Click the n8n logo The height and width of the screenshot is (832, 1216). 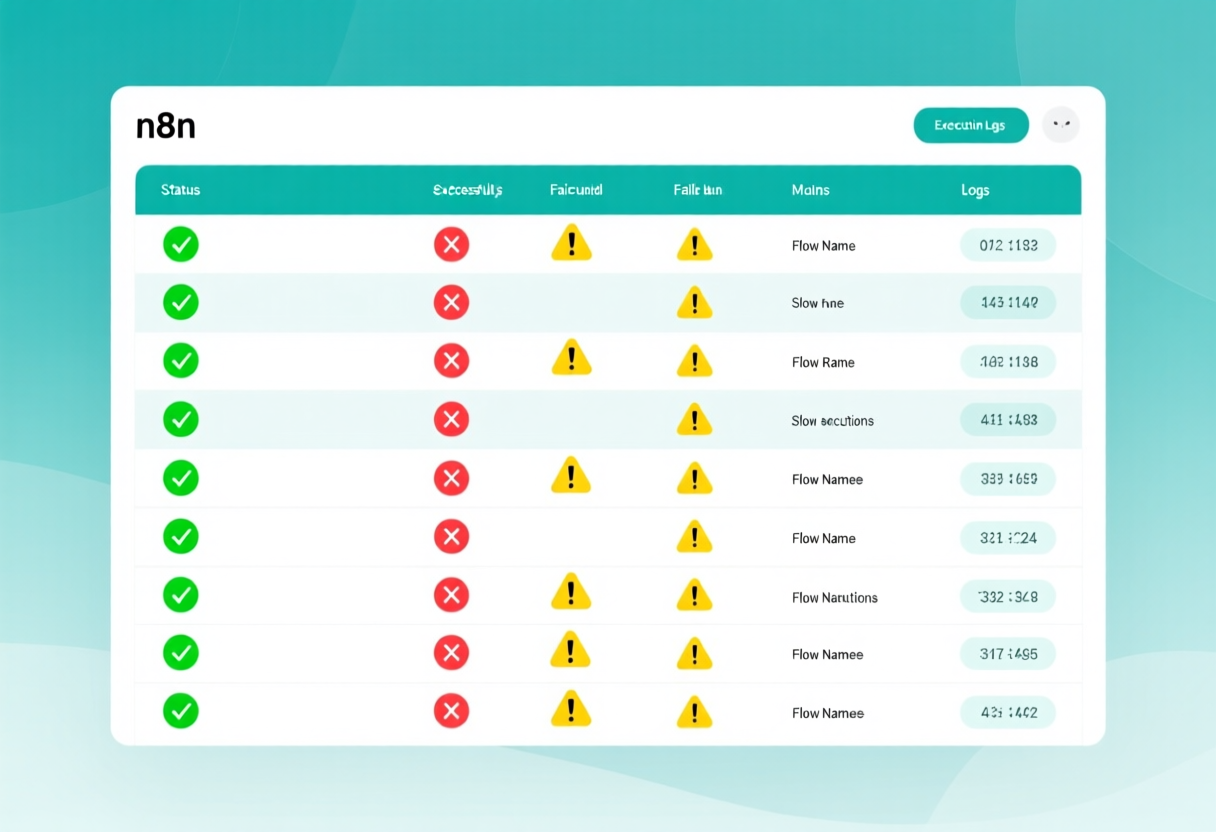[166, 126]
